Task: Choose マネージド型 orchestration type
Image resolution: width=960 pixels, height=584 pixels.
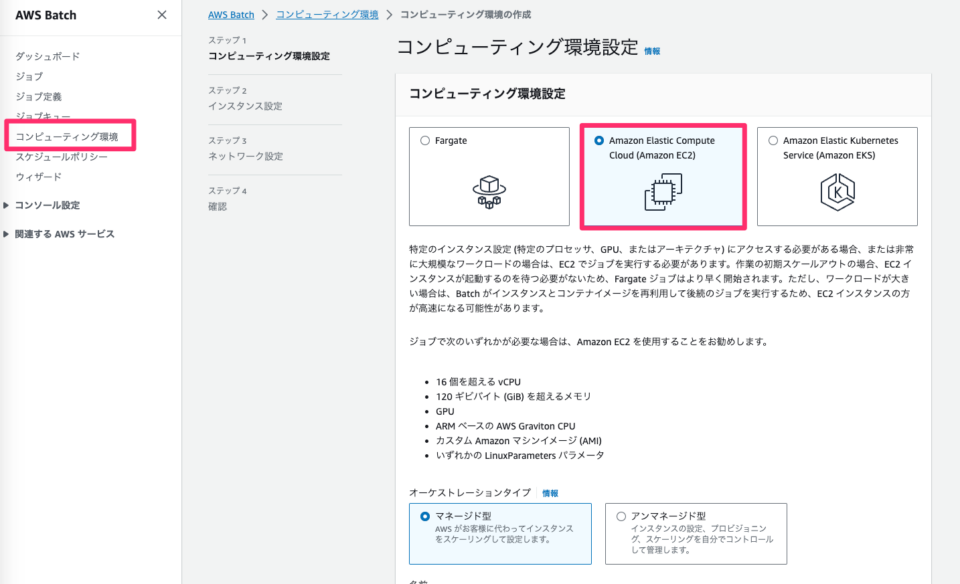Action: tap(500, 534)
